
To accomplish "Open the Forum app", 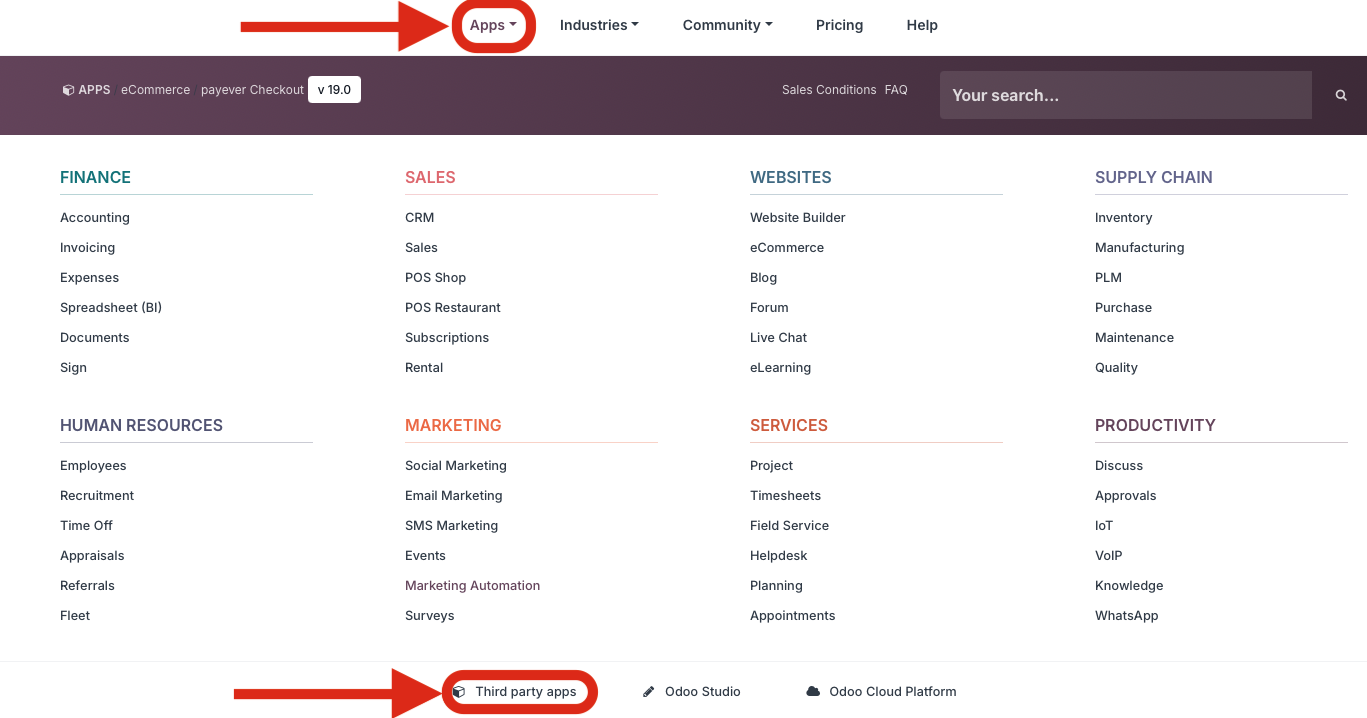I will click(769, 307).
